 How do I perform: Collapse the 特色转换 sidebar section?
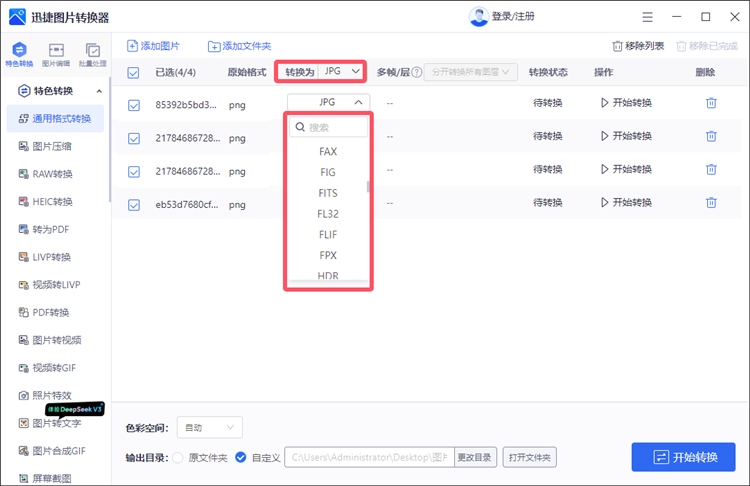pos(99,91)
